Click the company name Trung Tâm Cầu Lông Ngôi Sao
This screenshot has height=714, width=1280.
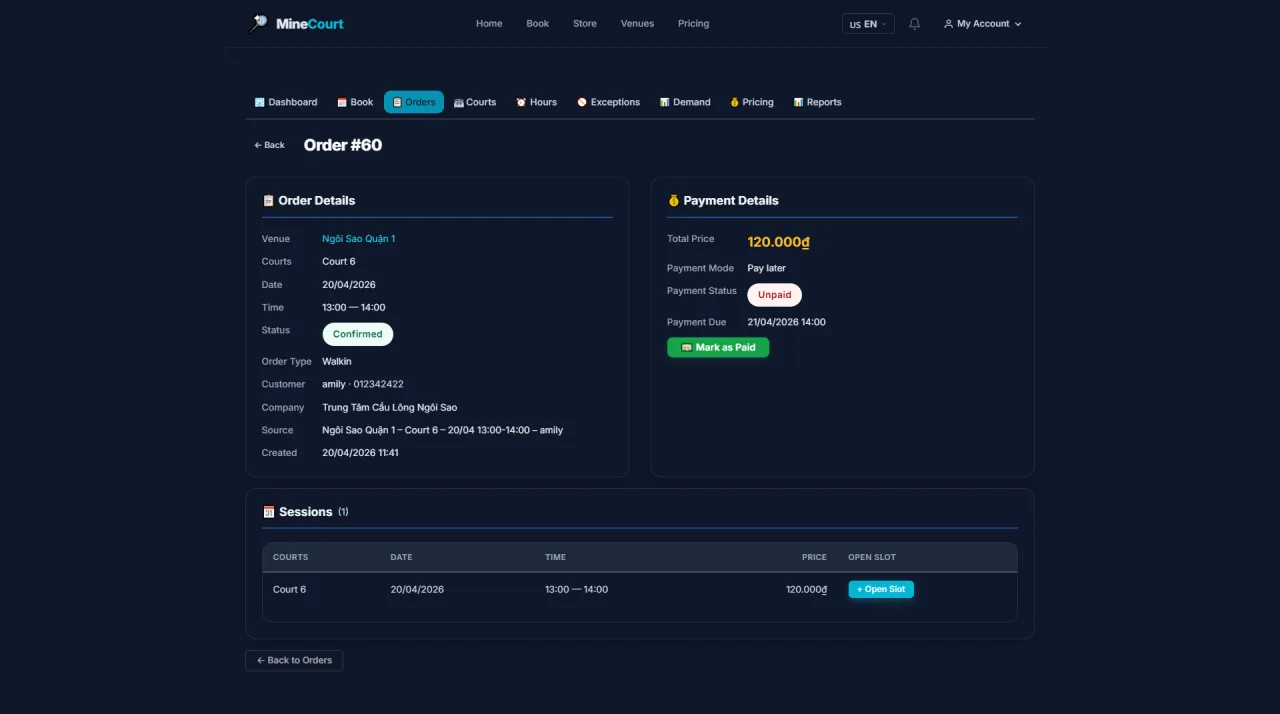click(x=389, y=407)
